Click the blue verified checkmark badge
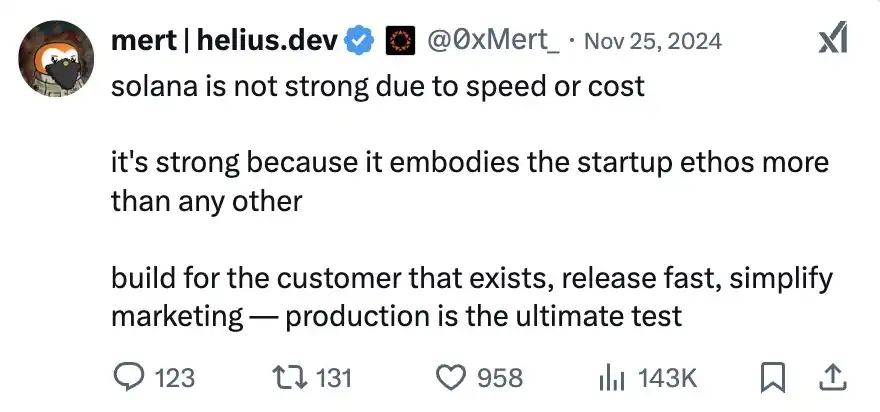880x412 pixels. tap(360, 41)
